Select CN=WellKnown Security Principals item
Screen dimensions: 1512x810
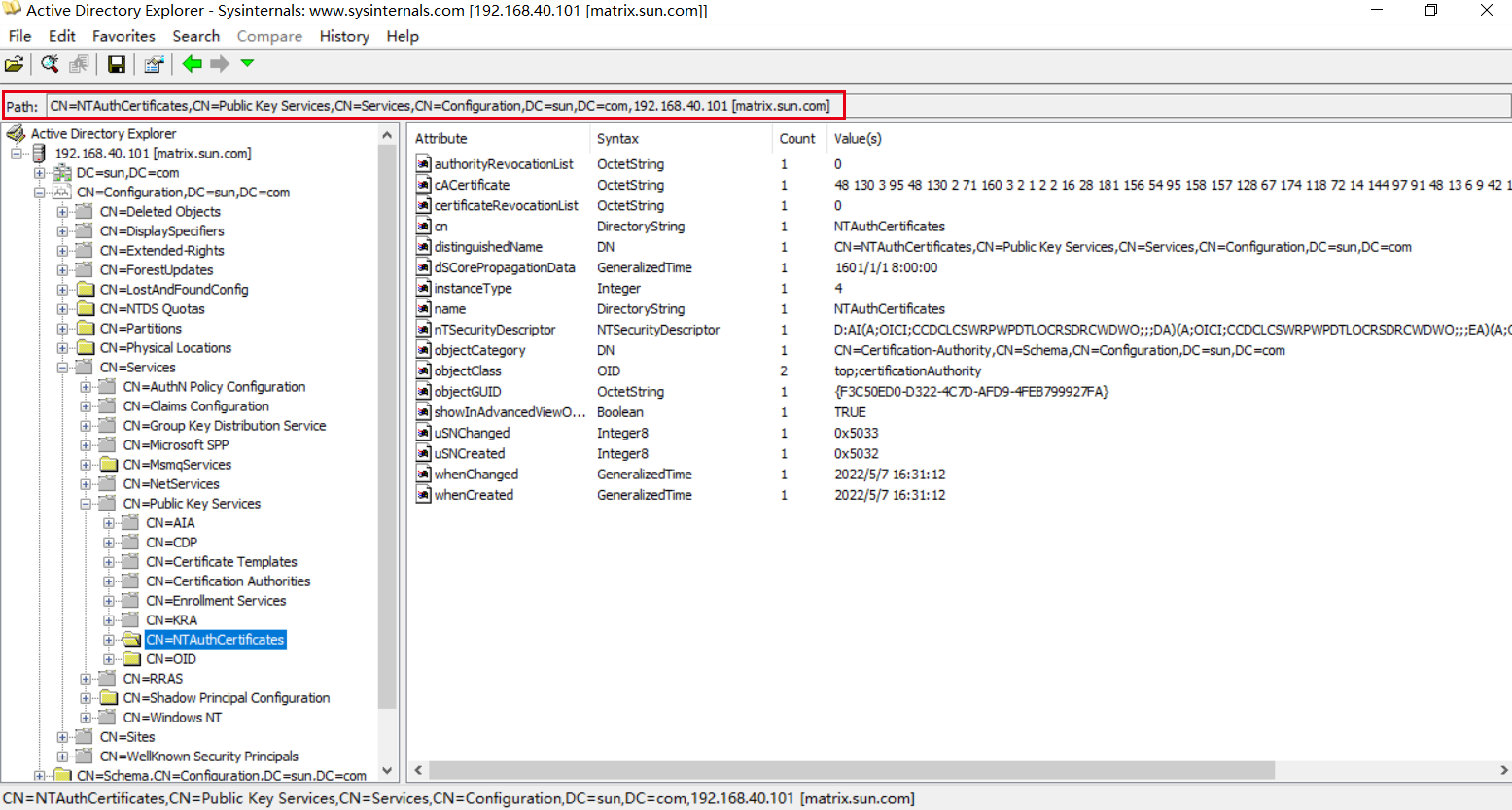[199, 757]
